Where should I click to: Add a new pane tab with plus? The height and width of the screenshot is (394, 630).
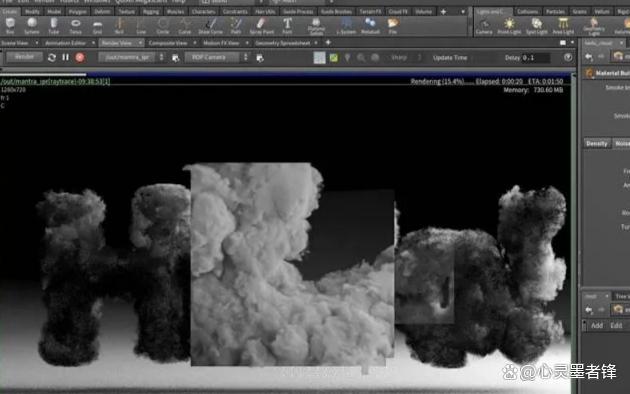[328, 42]
